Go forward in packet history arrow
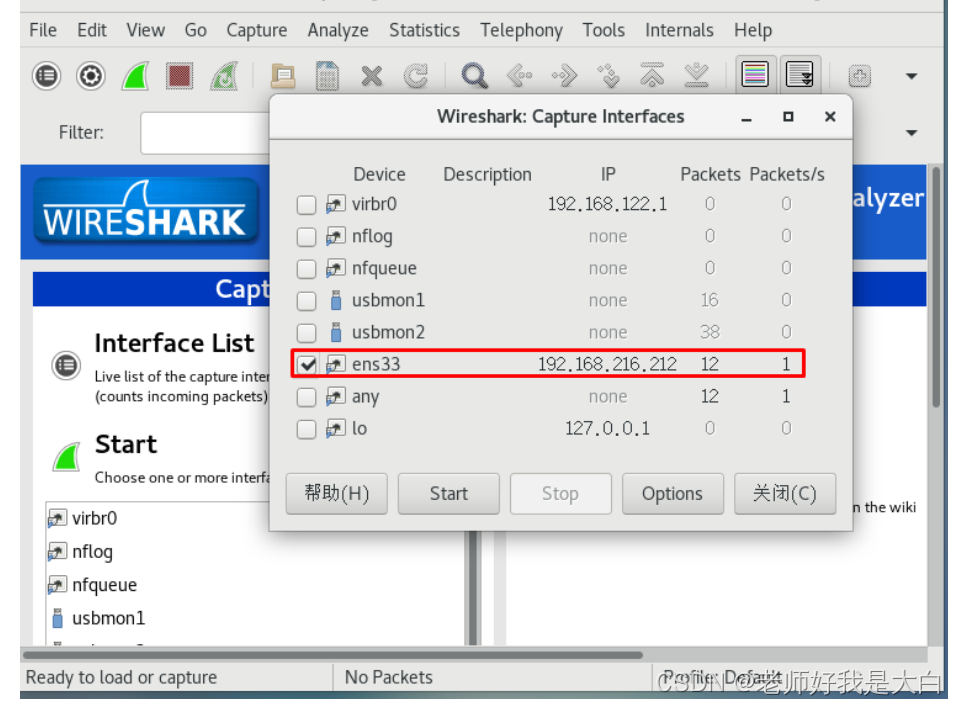Viewport: 956px width, 706px height. pyautogui.click(x=564, y=76)
